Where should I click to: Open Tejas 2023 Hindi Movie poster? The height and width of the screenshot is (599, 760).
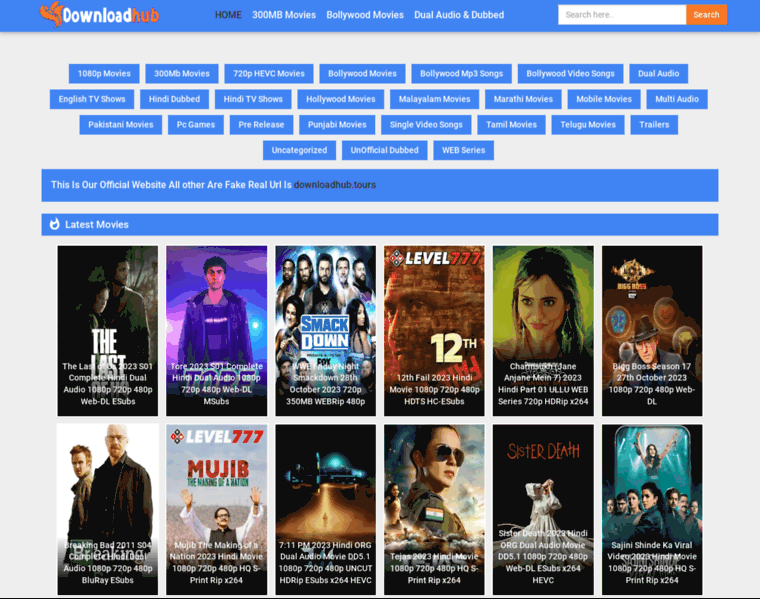(x=434, y=509)
